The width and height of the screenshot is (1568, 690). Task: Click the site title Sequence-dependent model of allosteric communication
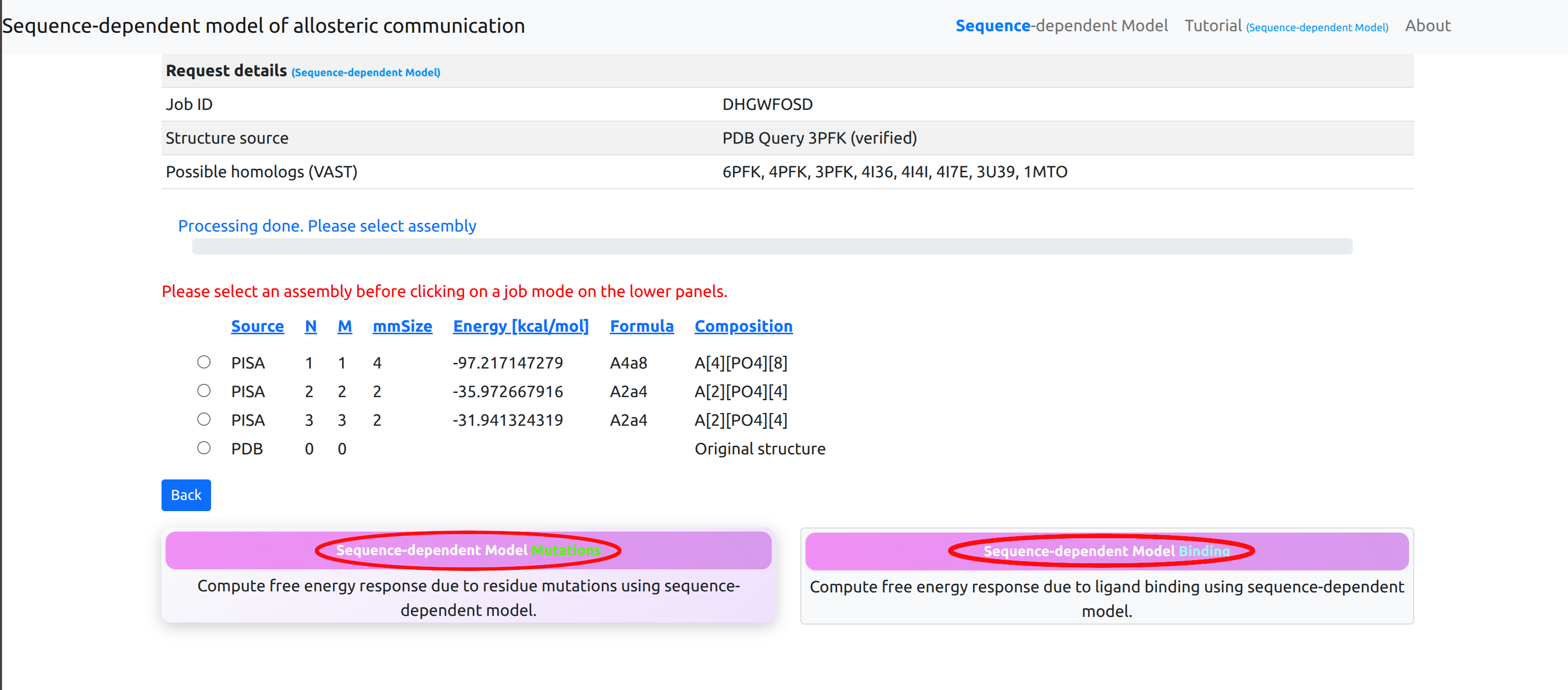pos(264,26)
